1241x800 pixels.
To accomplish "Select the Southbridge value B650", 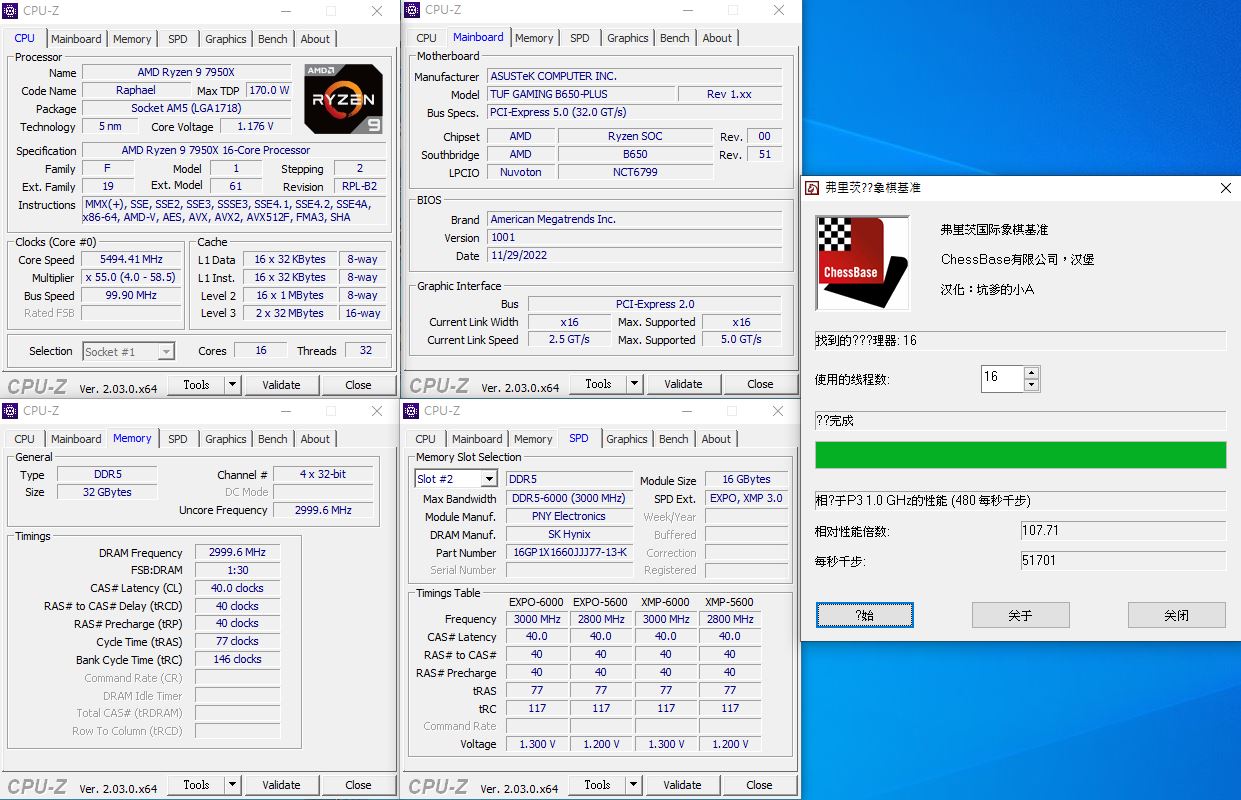I will (635, 154).
